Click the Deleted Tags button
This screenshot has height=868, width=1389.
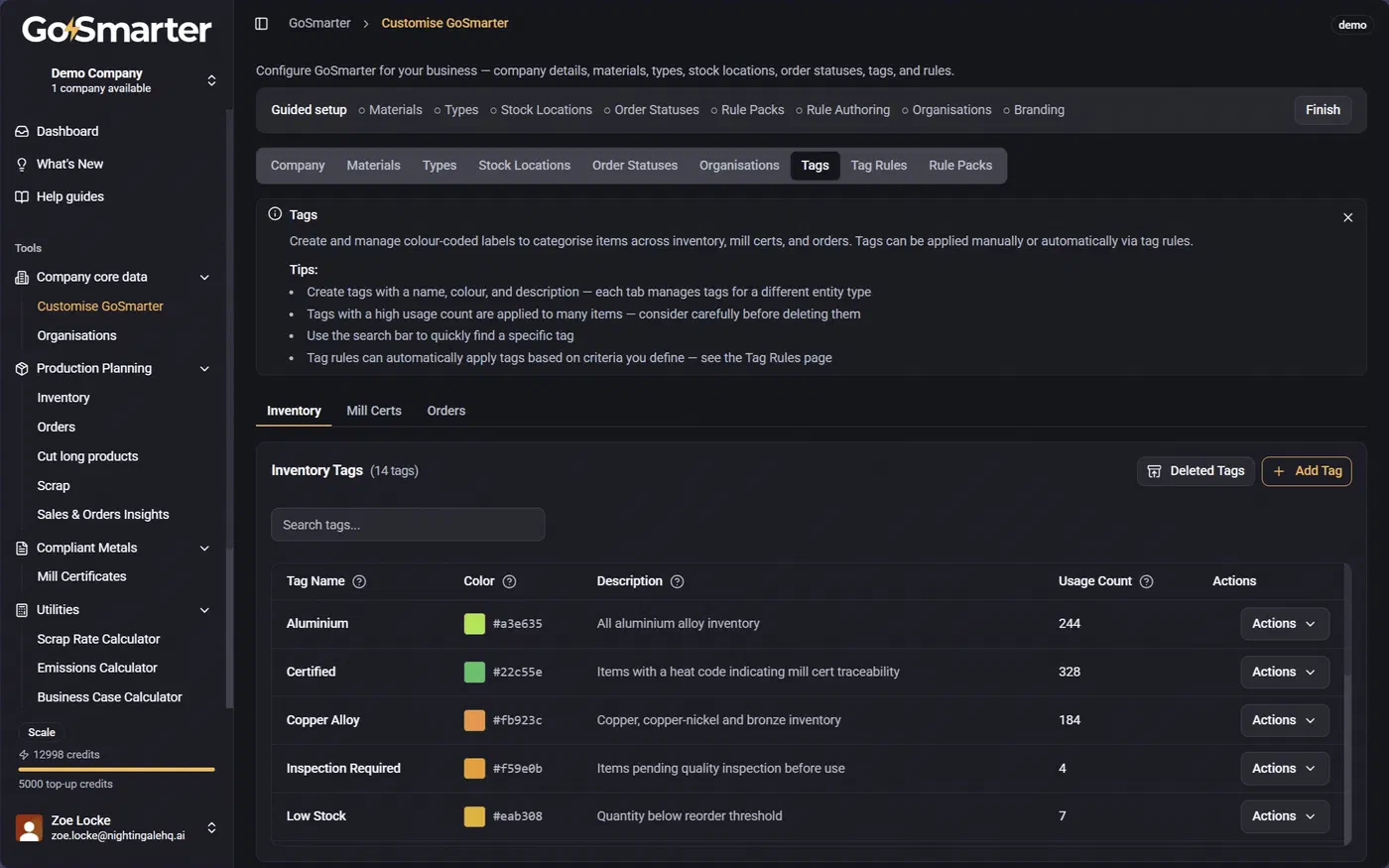click(x=1196, y=471)
